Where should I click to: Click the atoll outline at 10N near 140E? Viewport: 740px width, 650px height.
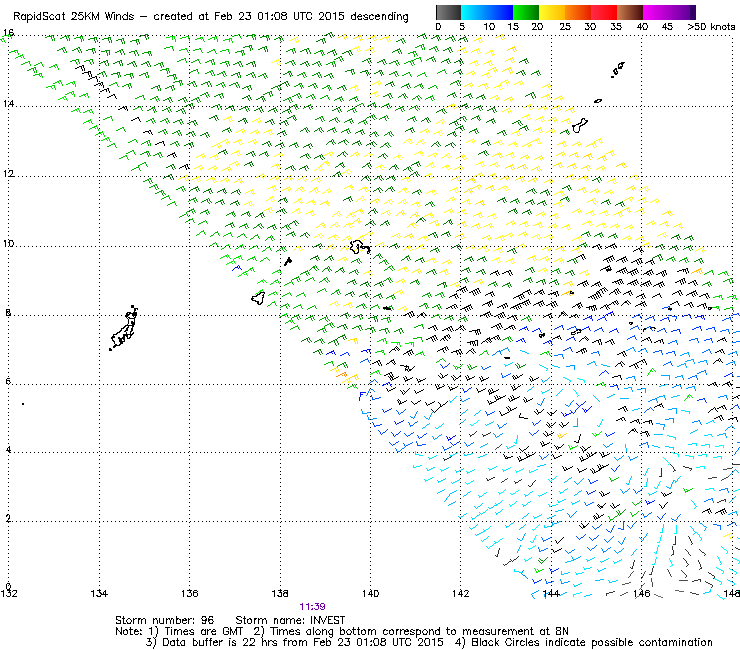click(359, 247)
